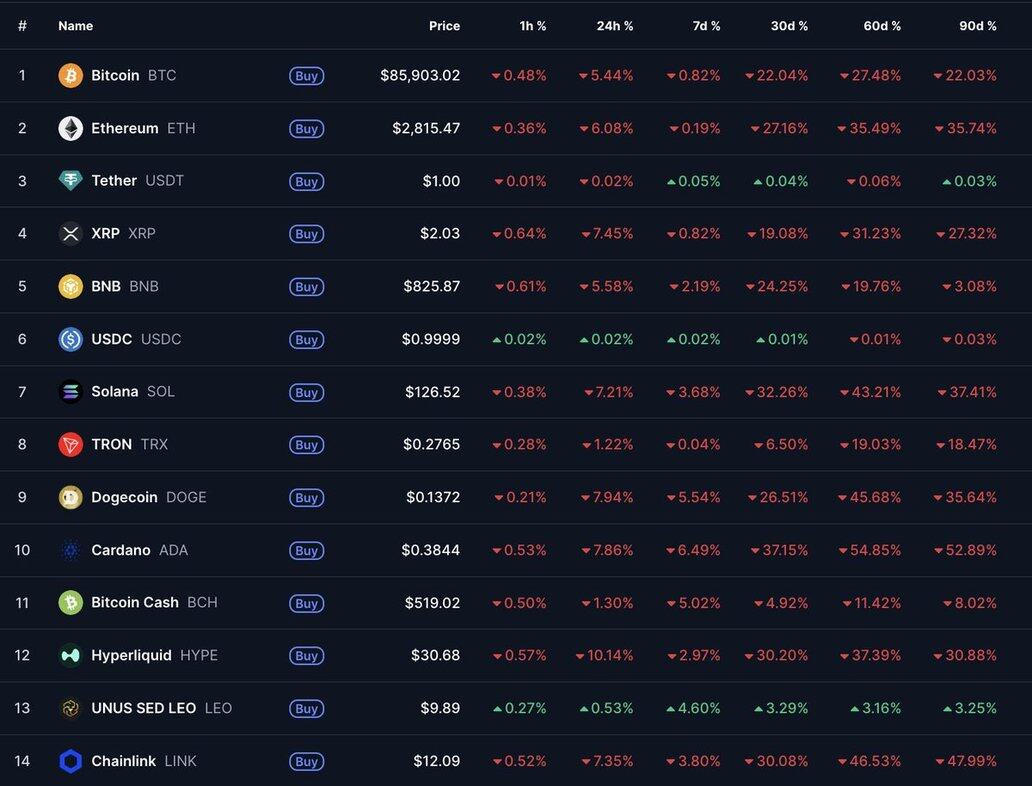The width and height of the screenshot is (1032, 786).
Task: Sort by the # rank column header
Action: pyautogui.click(x=22, y=26)
